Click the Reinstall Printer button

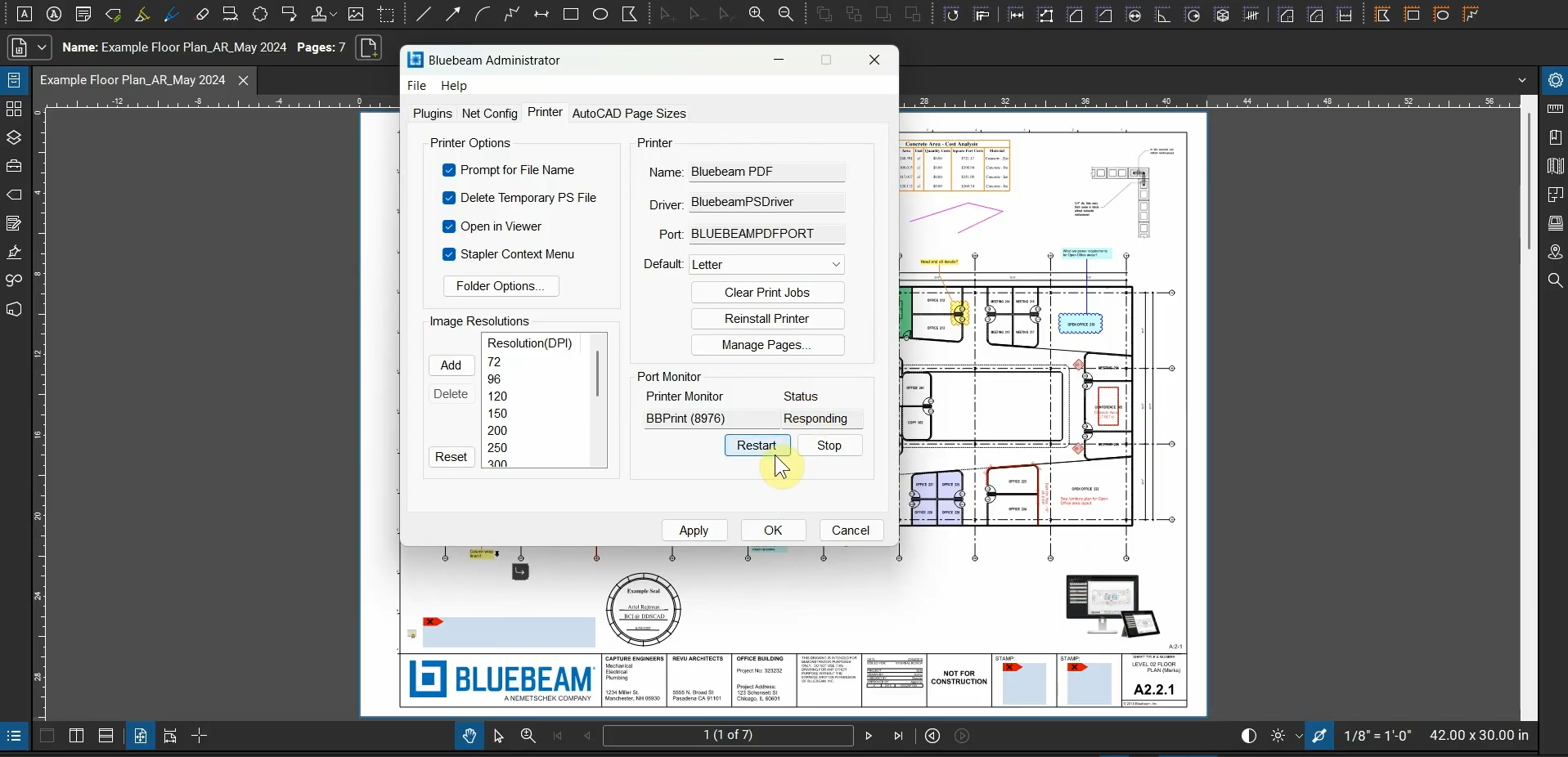click(767, 319)
